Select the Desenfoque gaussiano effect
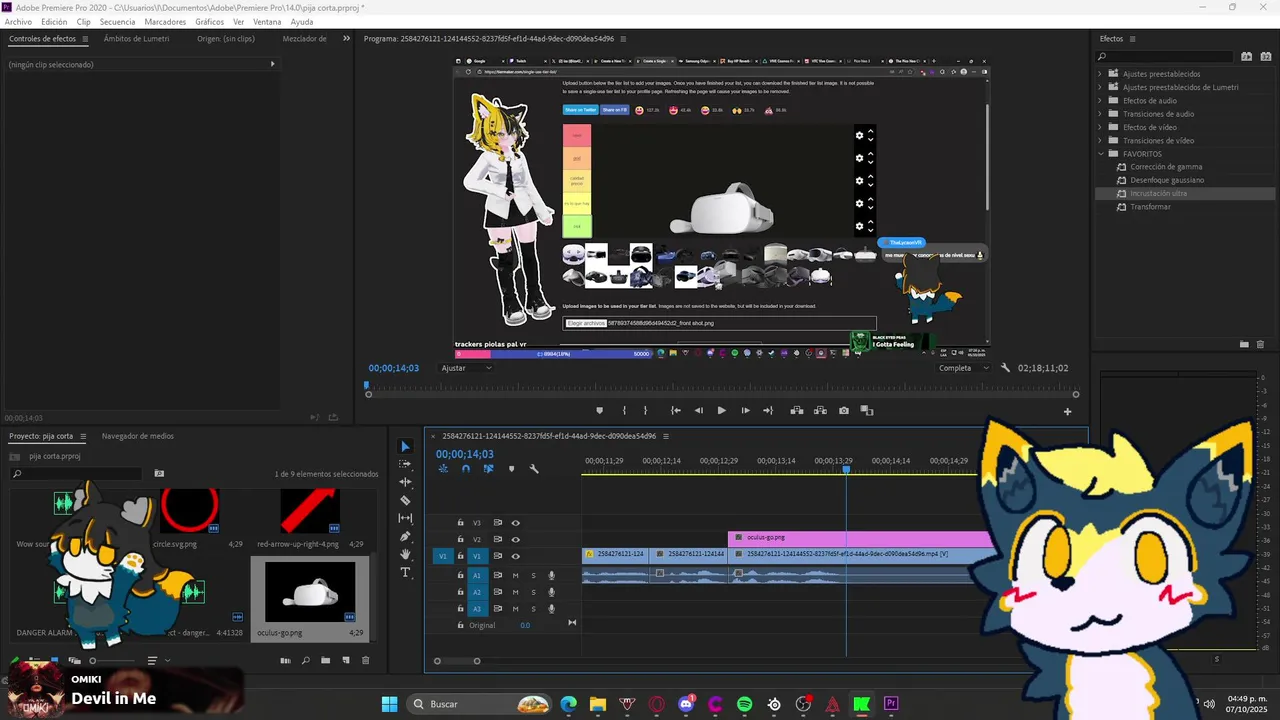The image size is (1280, 720). (x=1167, y=180)
